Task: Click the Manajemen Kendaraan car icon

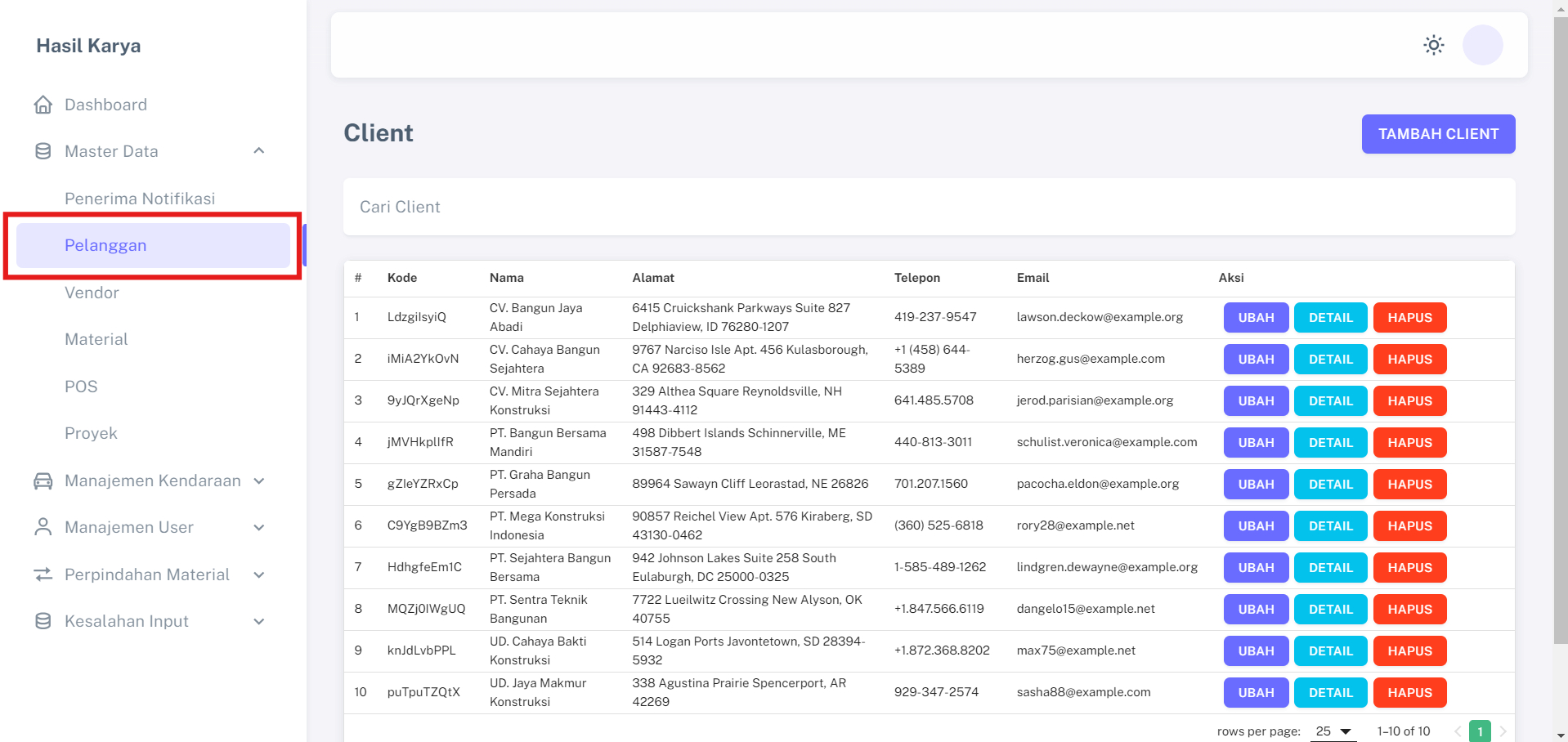Action: (43, 481)
